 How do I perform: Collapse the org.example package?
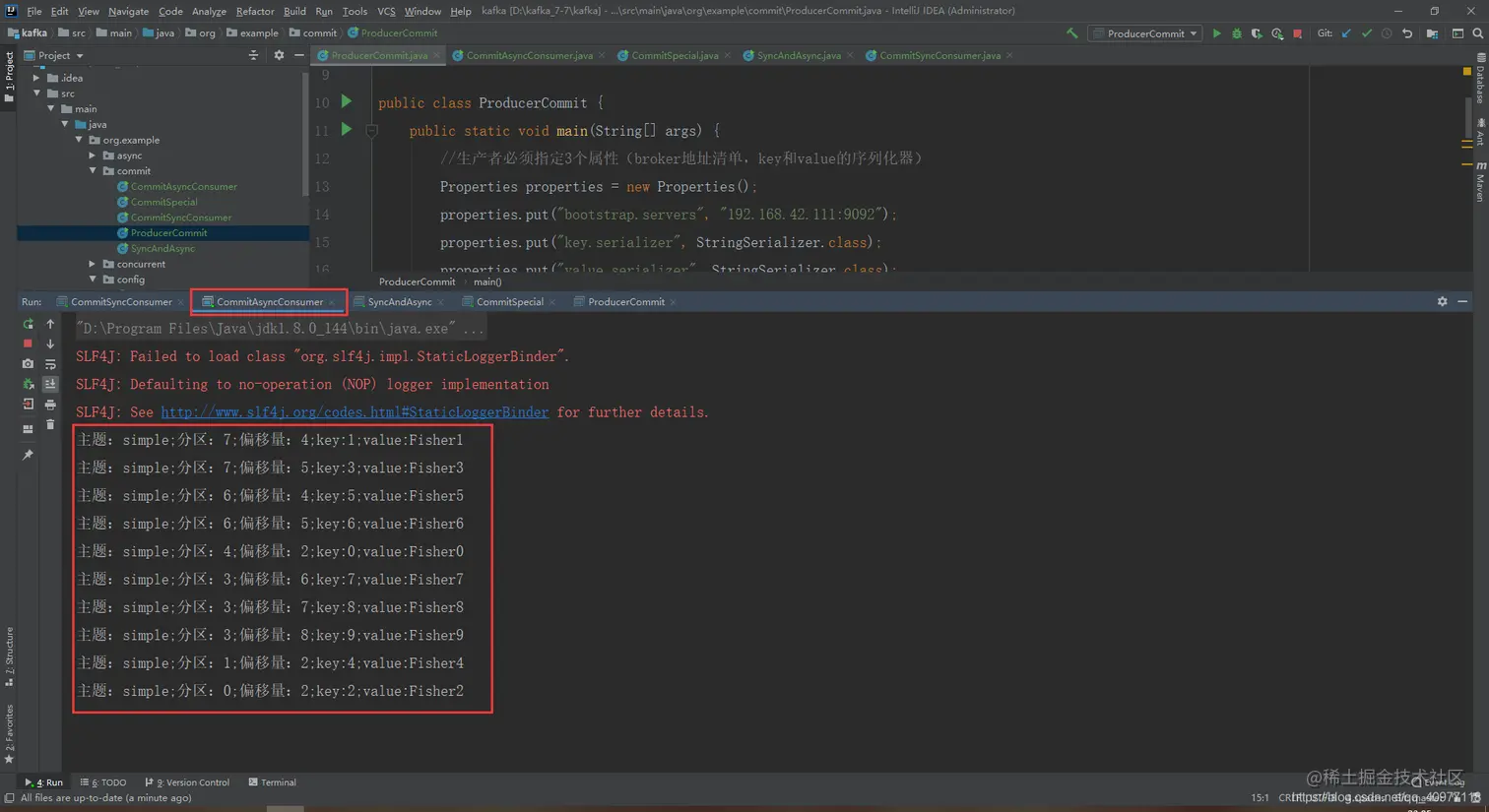79,140
